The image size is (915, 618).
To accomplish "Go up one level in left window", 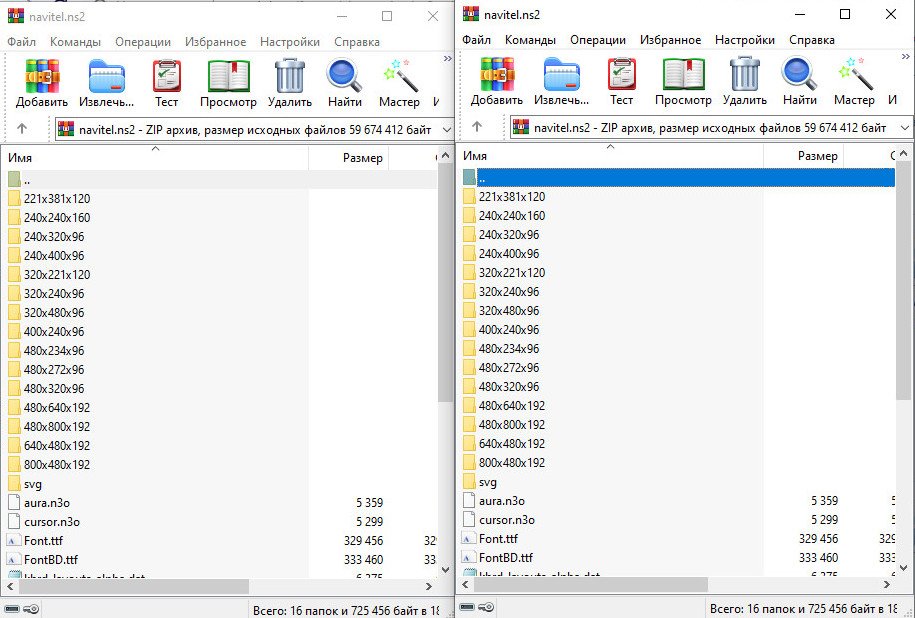I will 22,128.
